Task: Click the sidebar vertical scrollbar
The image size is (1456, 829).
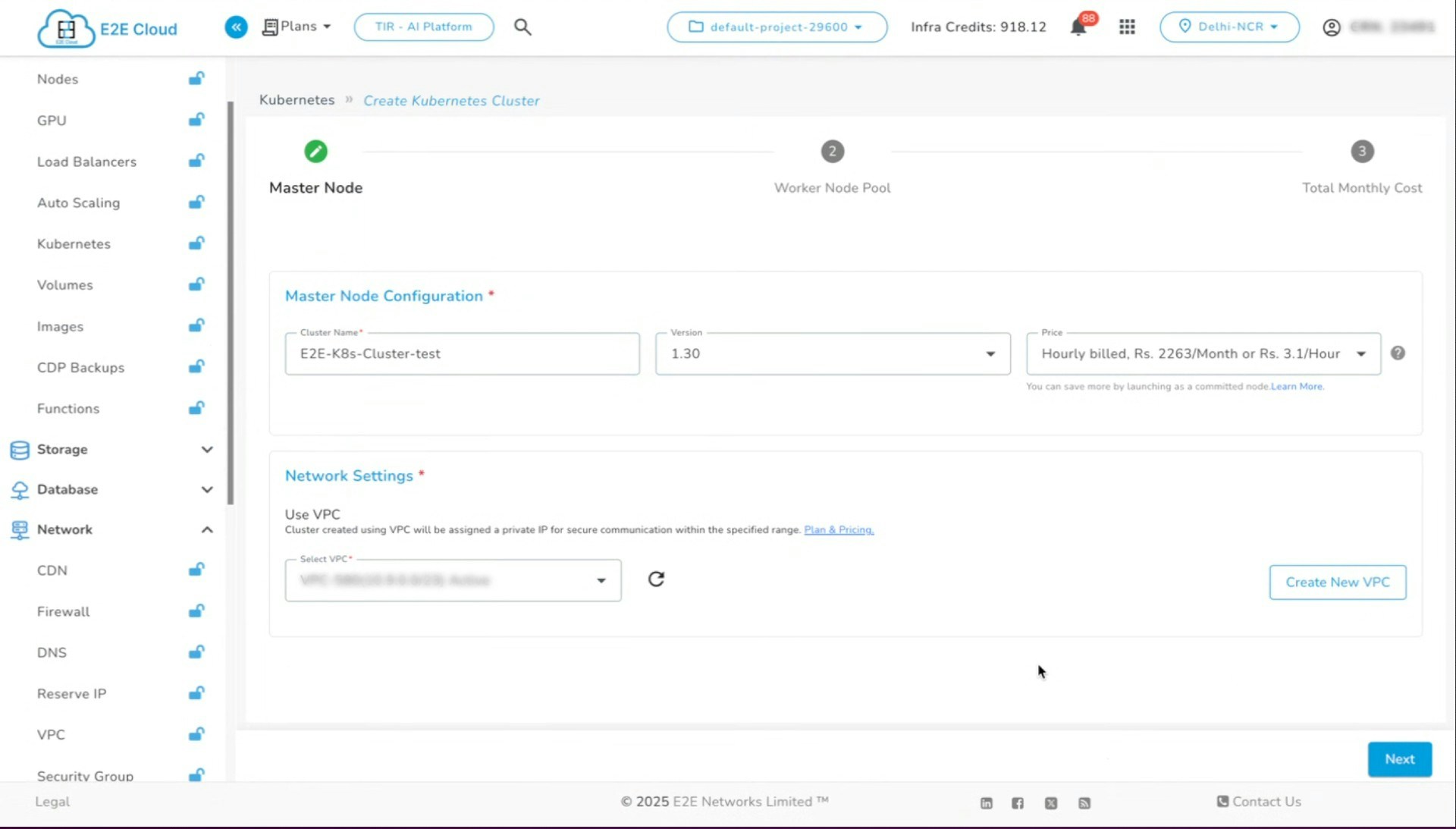Action: pos(231,303)
